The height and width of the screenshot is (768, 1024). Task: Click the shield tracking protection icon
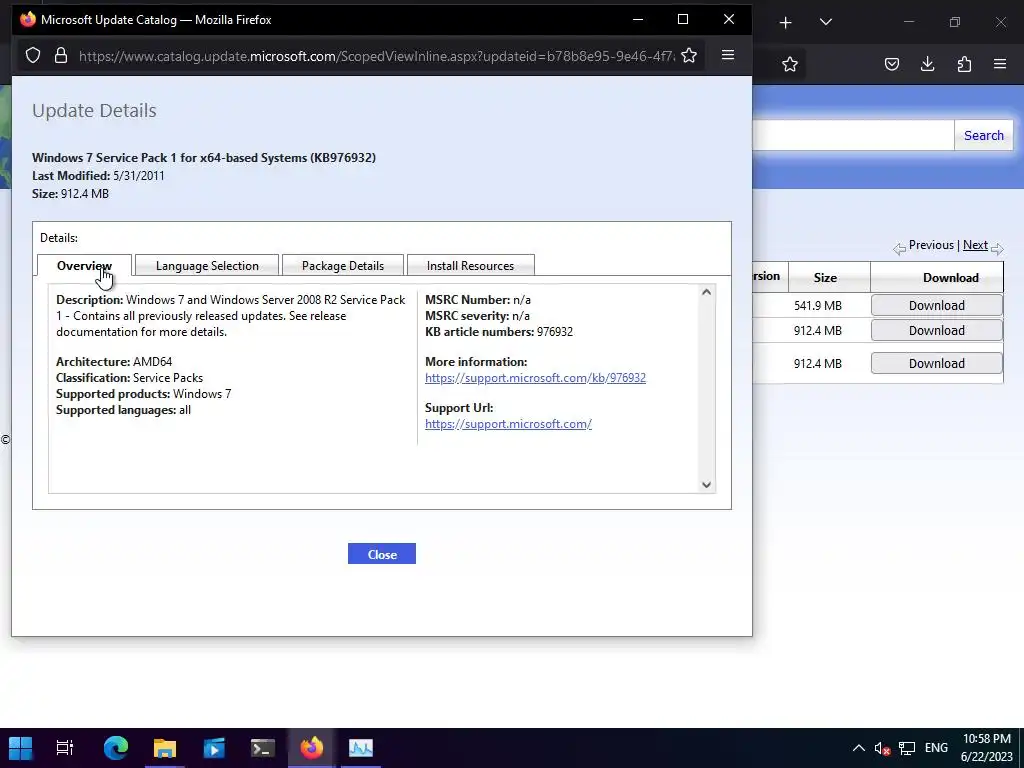pyautogui.click(x=33, y=56)
